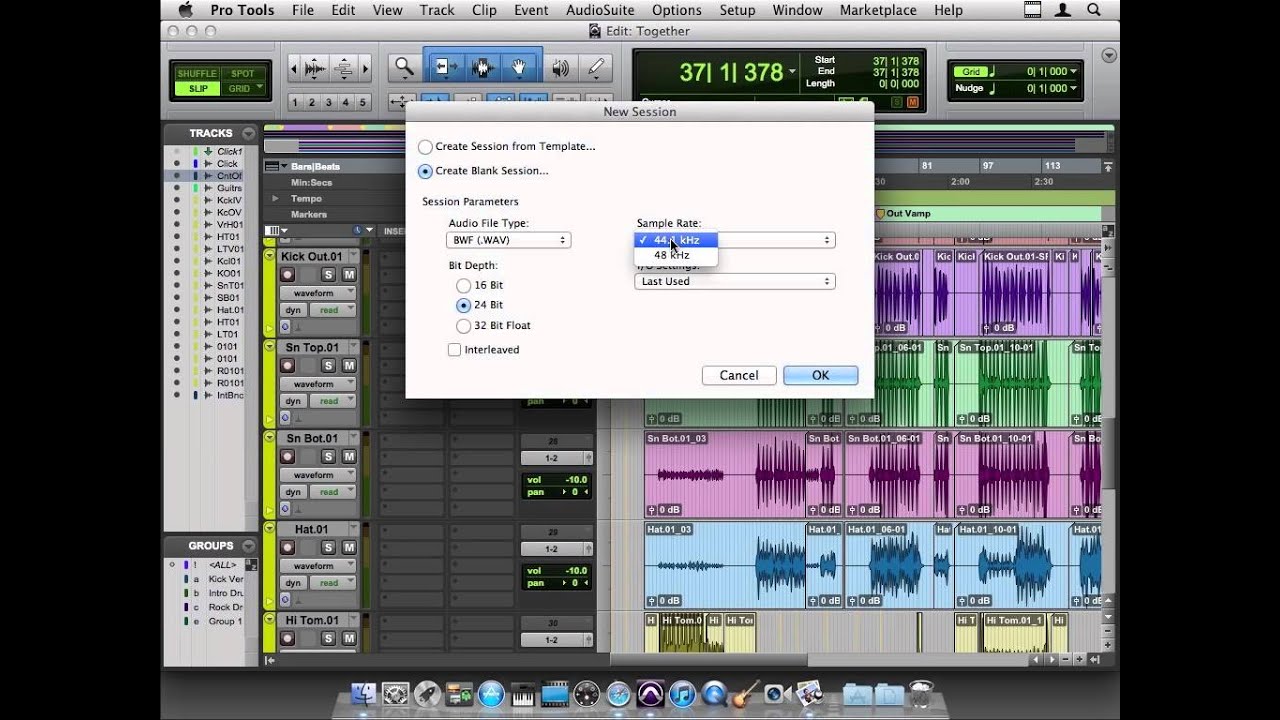The image size is (1280, 720).
Task: Select 48 kHz sample rate option
Action: 675,255
